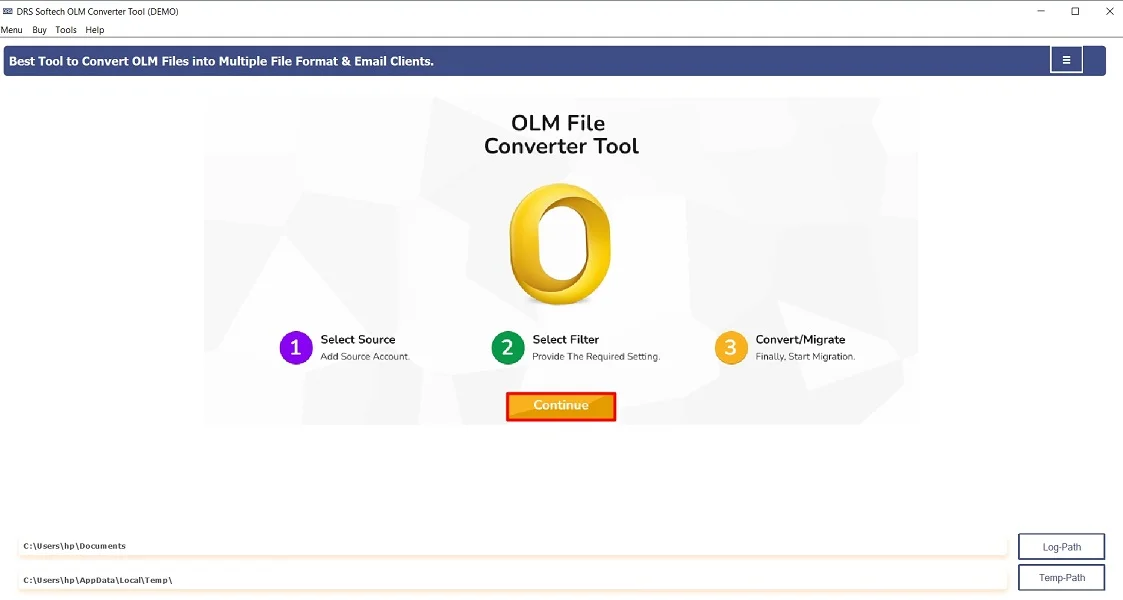Image resolution: width=1123 pixels, height=600 pixels.
Task: Click the OLM File Converter Tool heading
Action: [x=560, y=134]
